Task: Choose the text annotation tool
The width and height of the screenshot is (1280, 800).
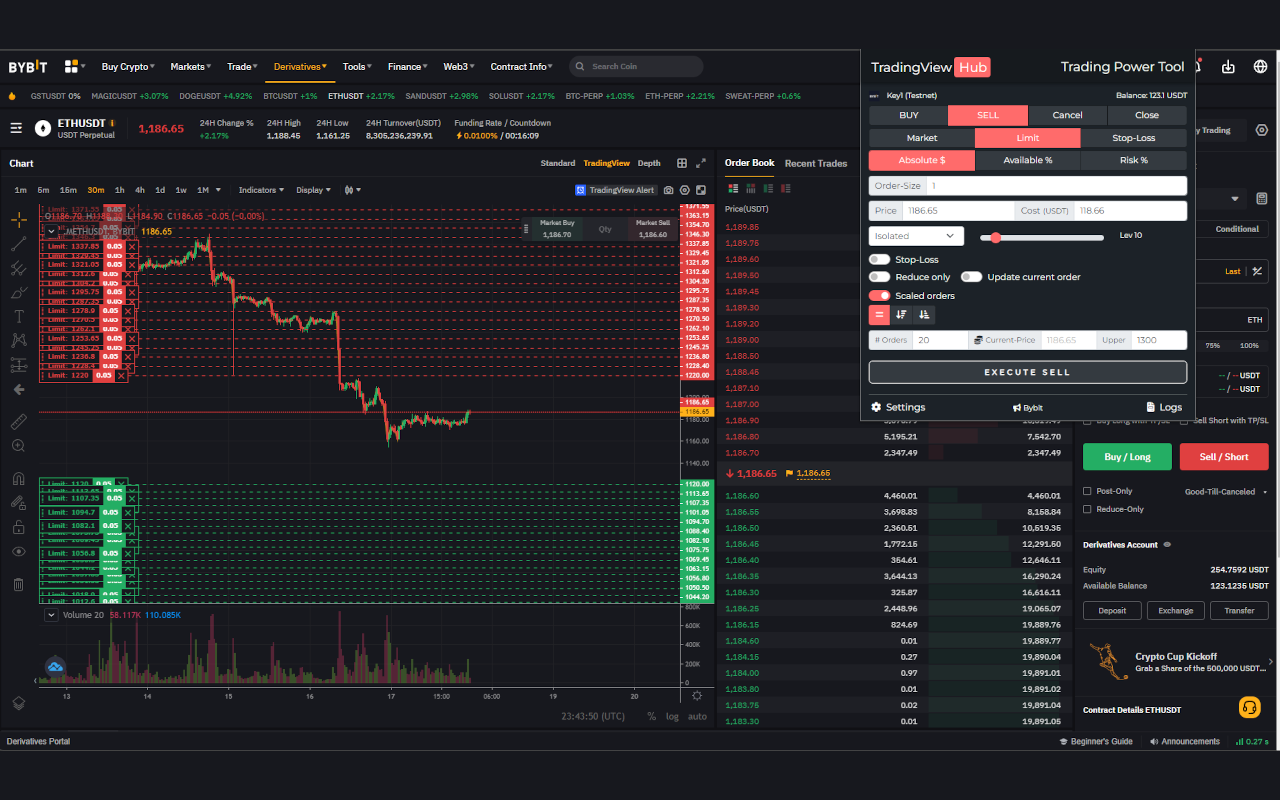Action: 18,316
